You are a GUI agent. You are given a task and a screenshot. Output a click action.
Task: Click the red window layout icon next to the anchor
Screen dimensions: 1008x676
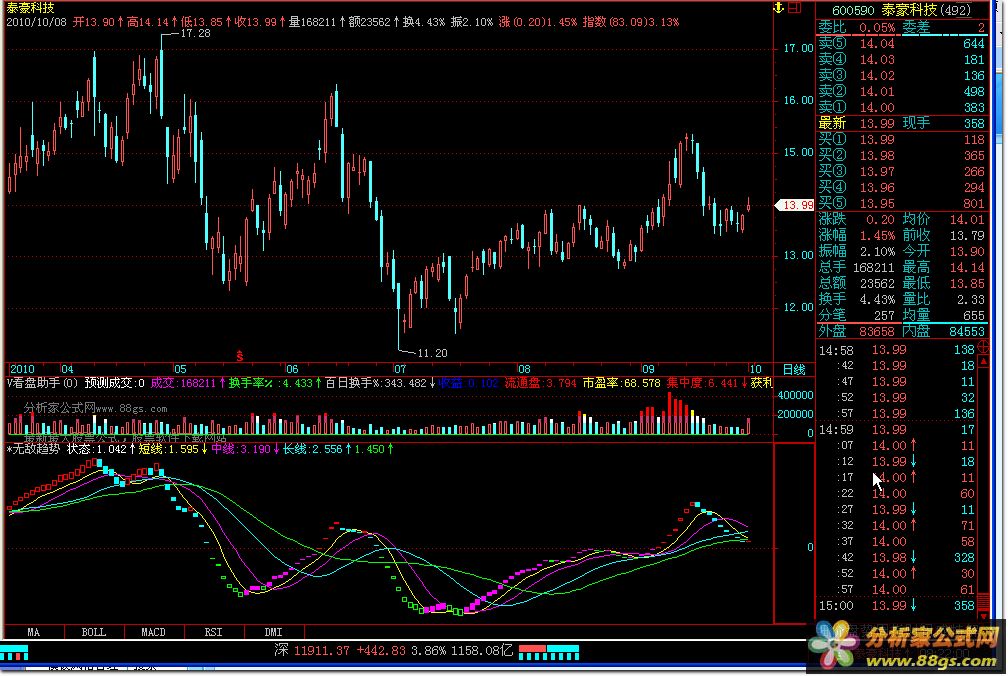coord(795,8)
